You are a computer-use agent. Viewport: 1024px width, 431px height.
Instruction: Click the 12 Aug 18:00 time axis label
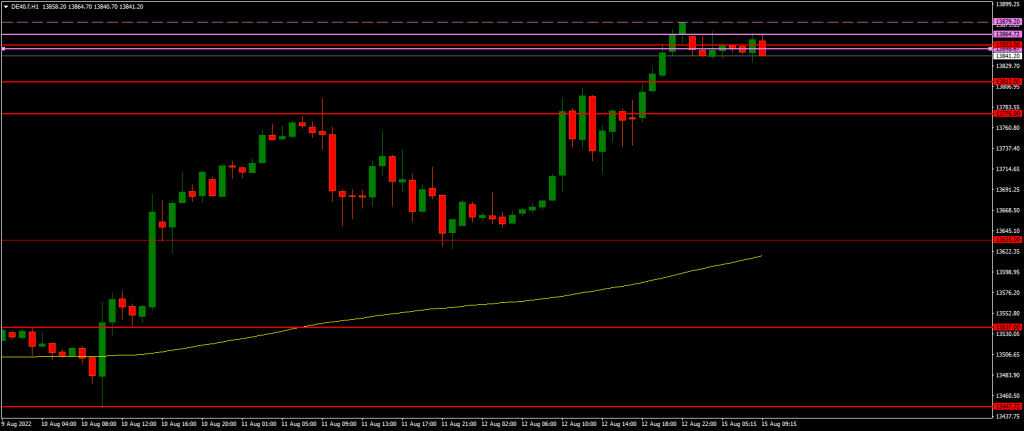[658, 424]
